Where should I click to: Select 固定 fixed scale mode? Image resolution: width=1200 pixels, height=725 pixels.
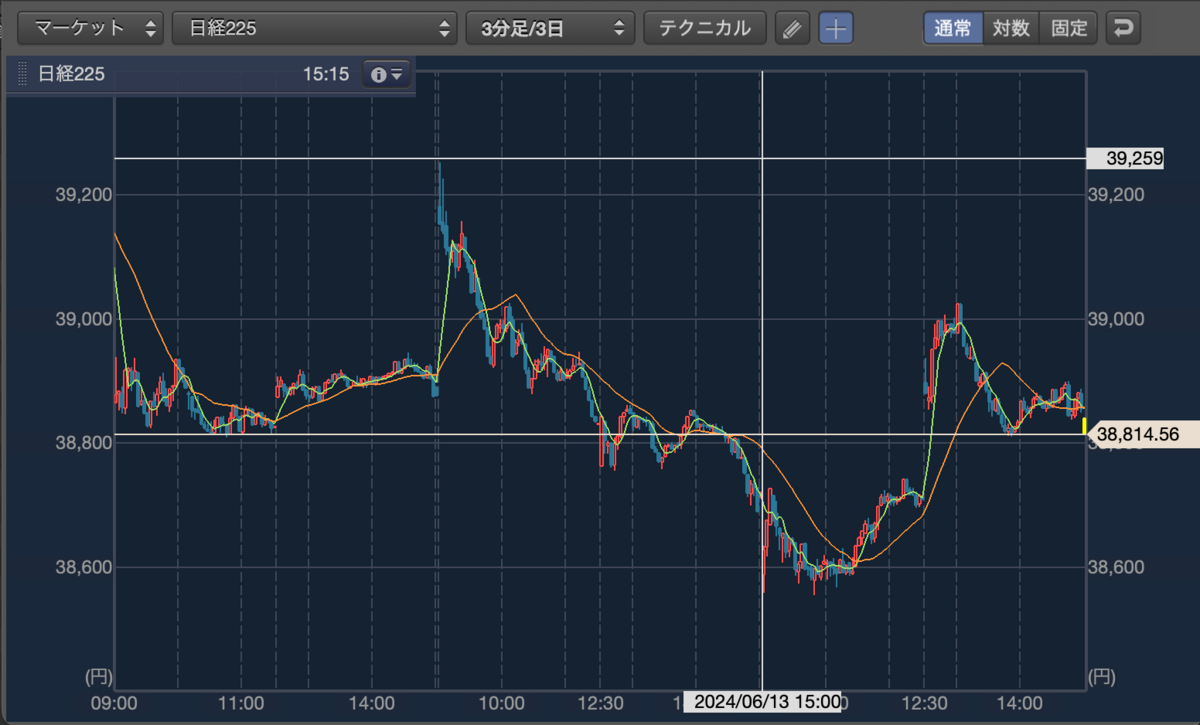point(1069,28)
